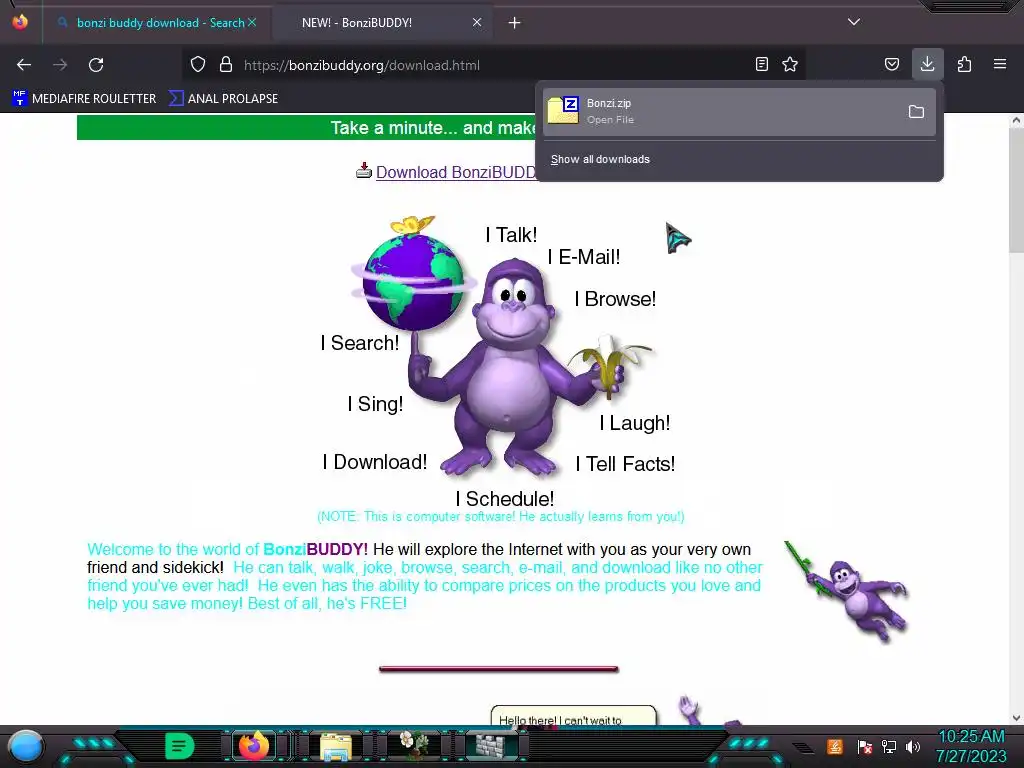Open the taskbar clock showing 10:25 AM

point(971,746)
